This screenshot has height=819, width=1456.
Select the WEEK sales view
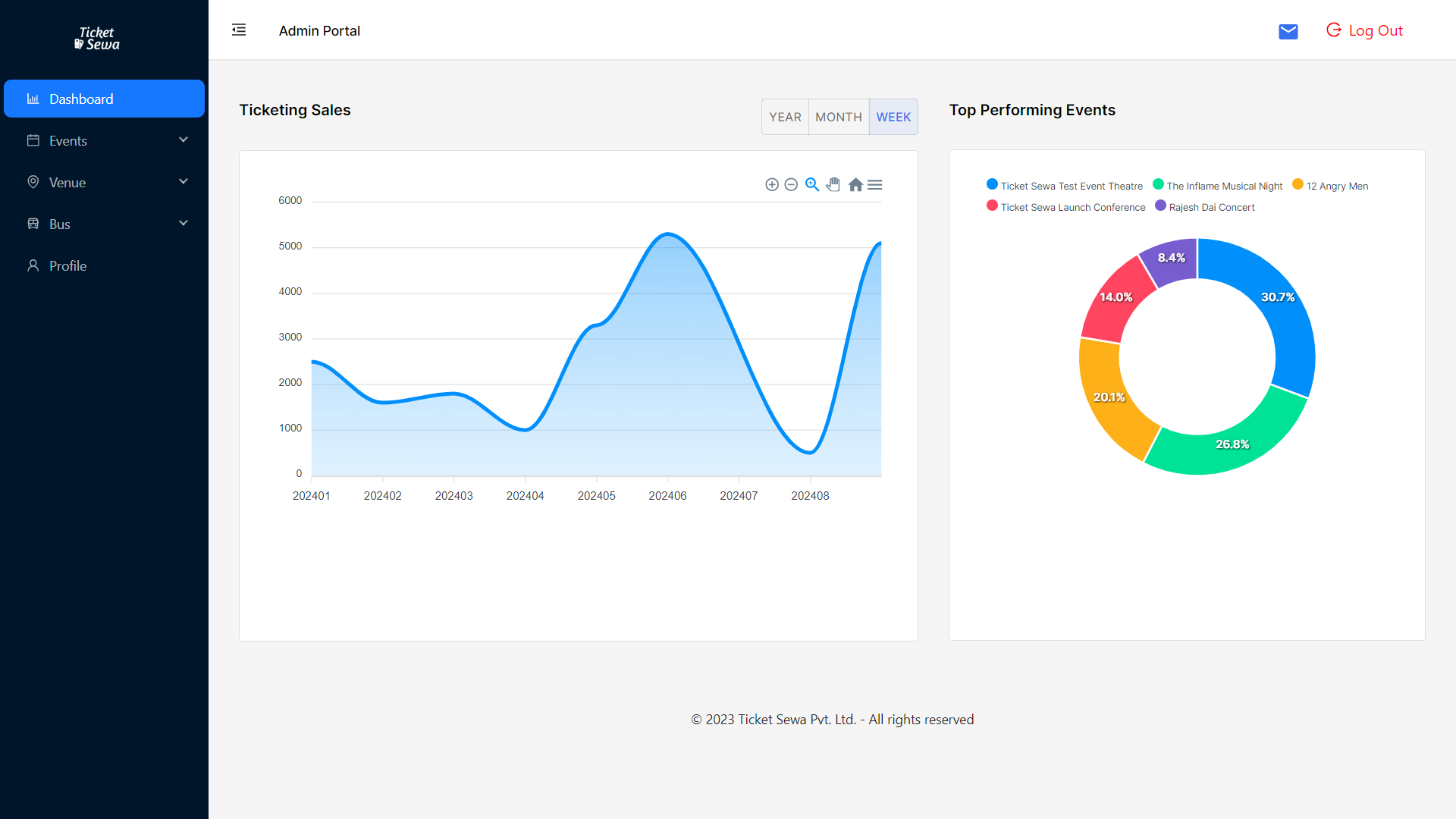coord(893,117)
